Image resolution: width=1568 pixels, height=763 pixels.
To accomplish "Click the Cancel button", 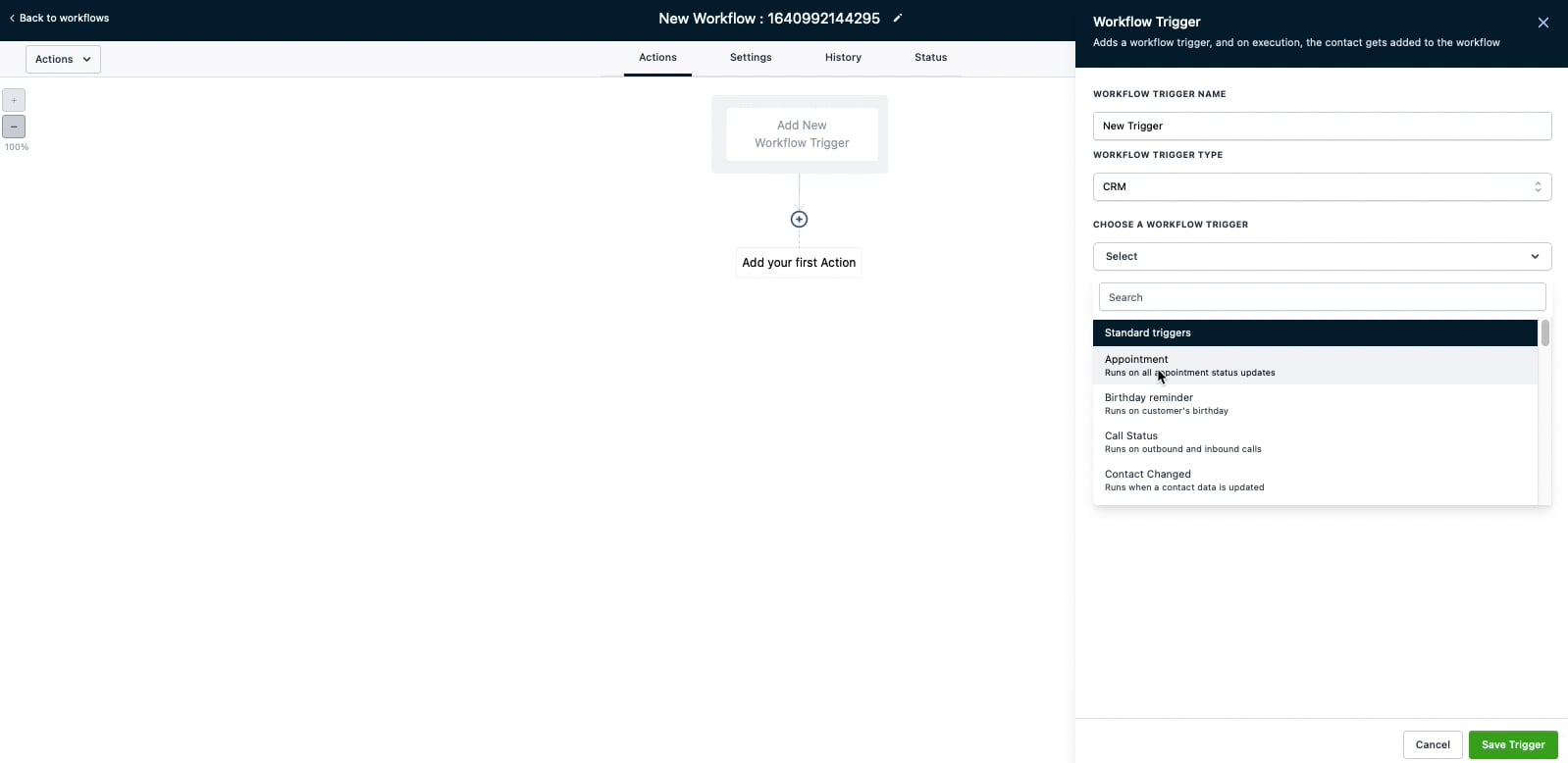I will 1433,744.
